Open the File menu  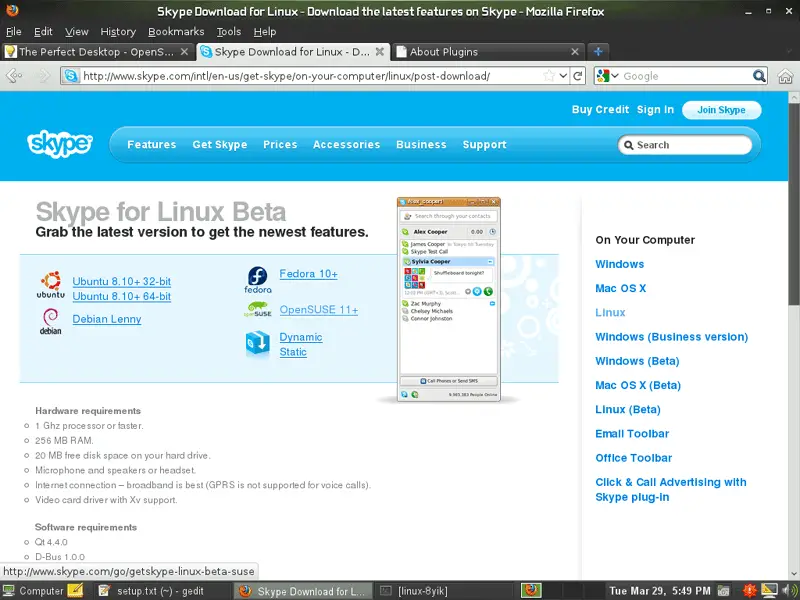coord(13,32)
